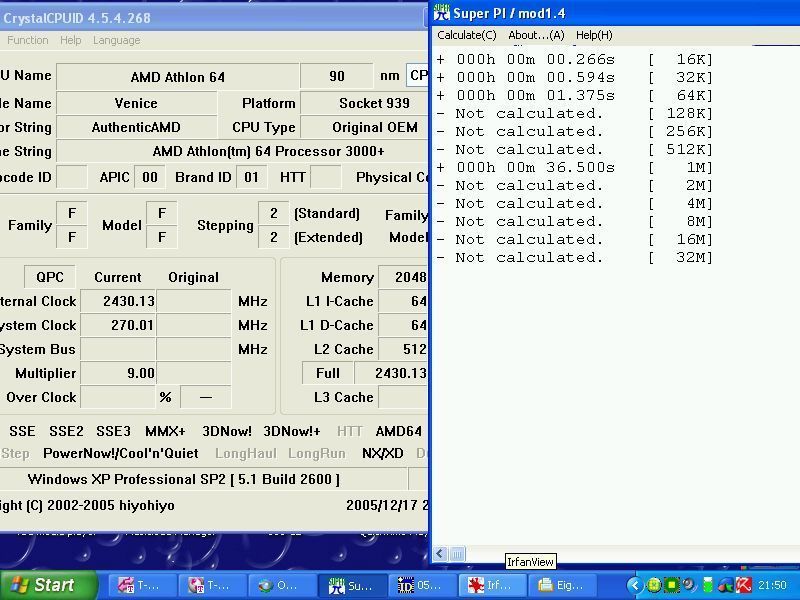Click the 21:50 system clock
Image resolution: width=800 pixels, height=600 pixels.
click(x=772, y=585)
